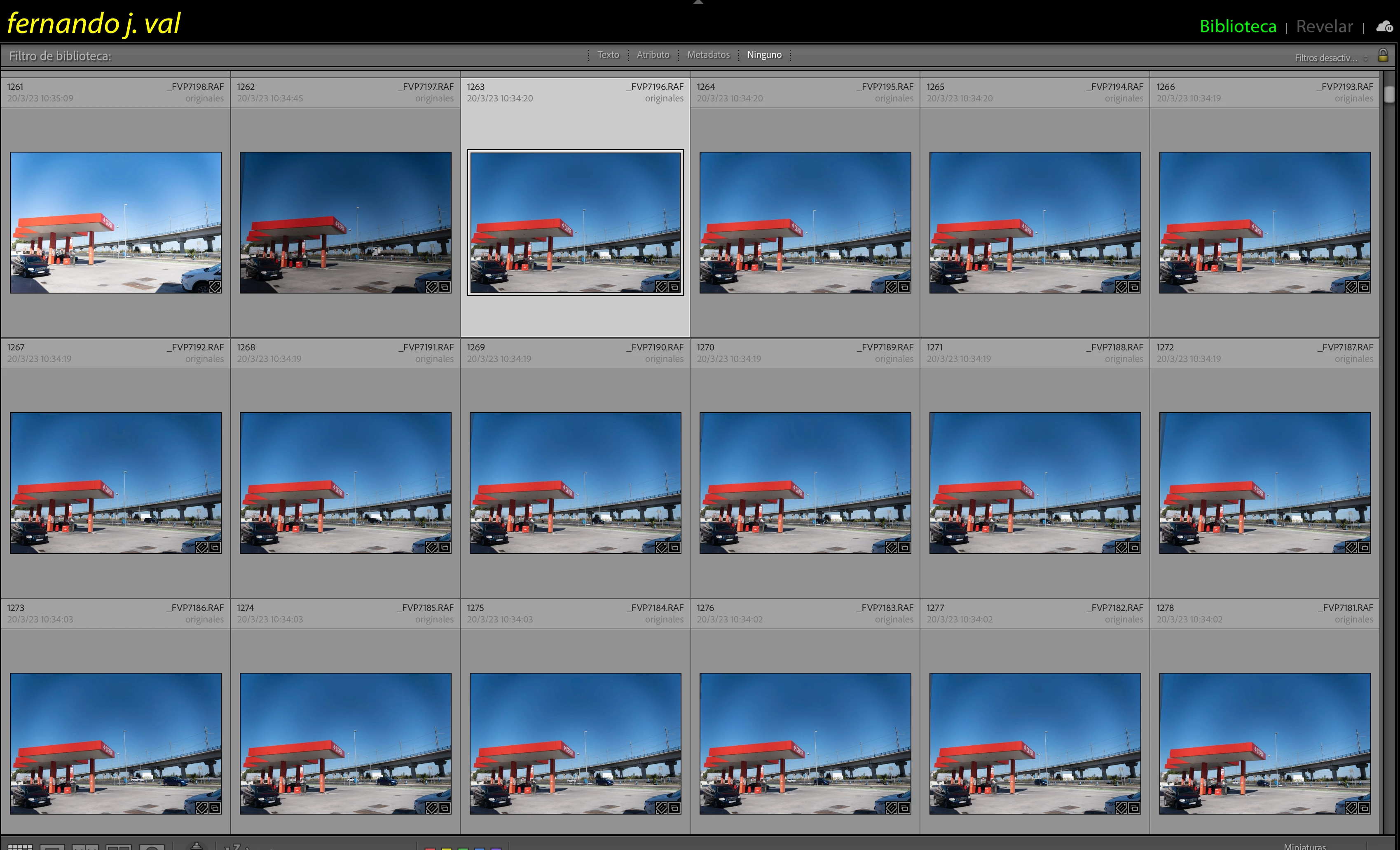Click collection badge on _FVP7193.RAF thumbnail

(1364, 287)
